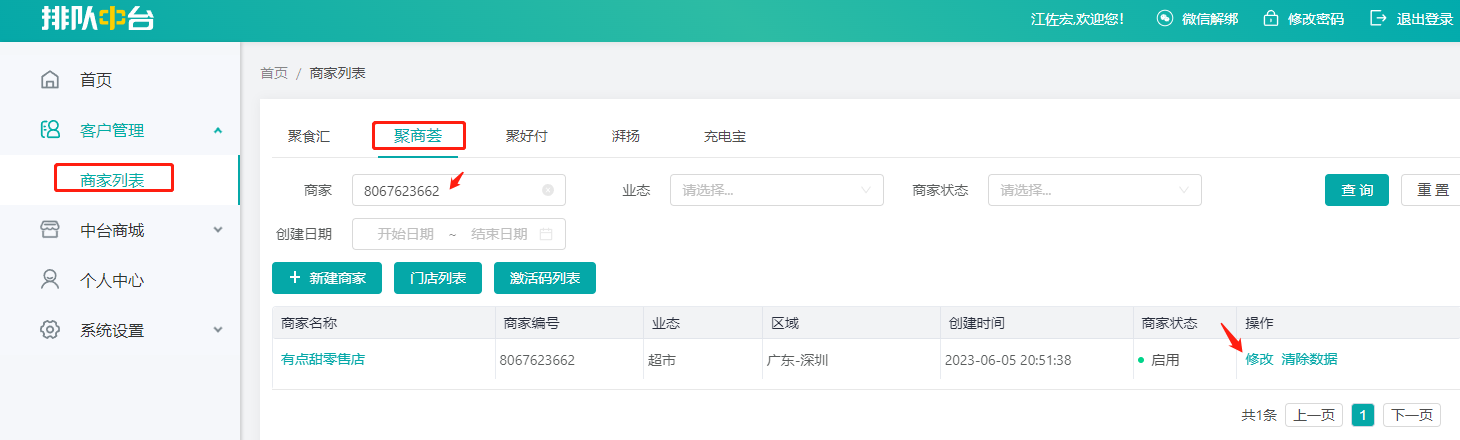Click the 商家编号 cell 8067623662

click(537, 360)
